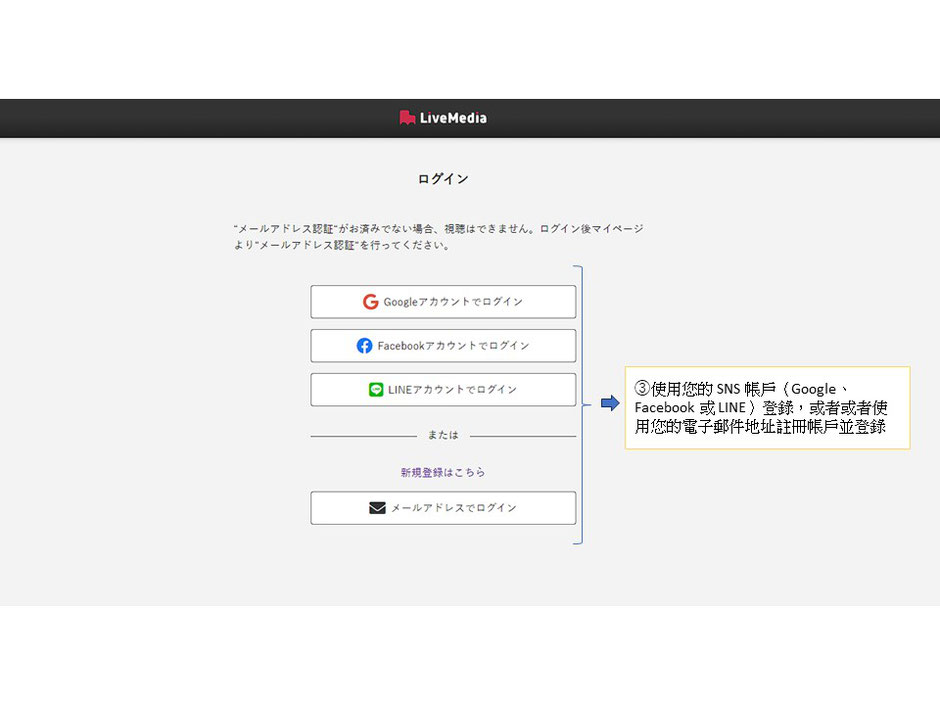This screenshot has height=705, width=940.
Task: Click the black envelope mail icon
Action: (x=377, y=508)
